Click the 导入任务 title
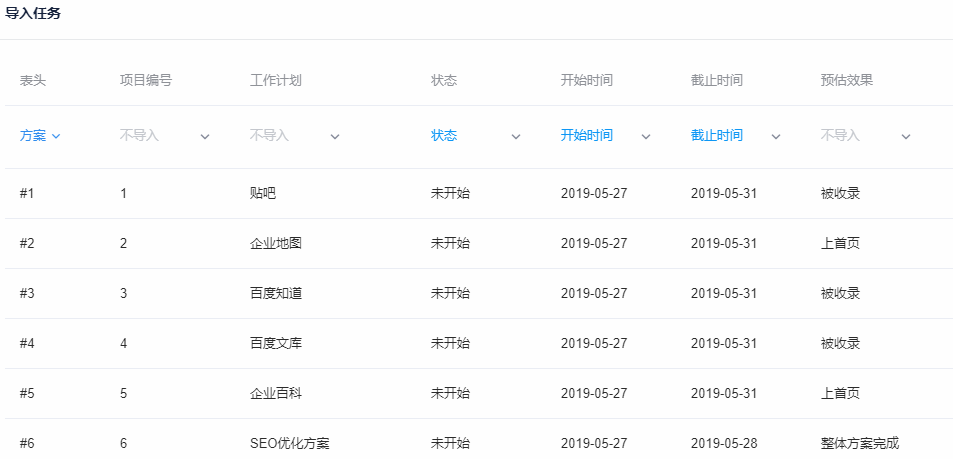 33,14
